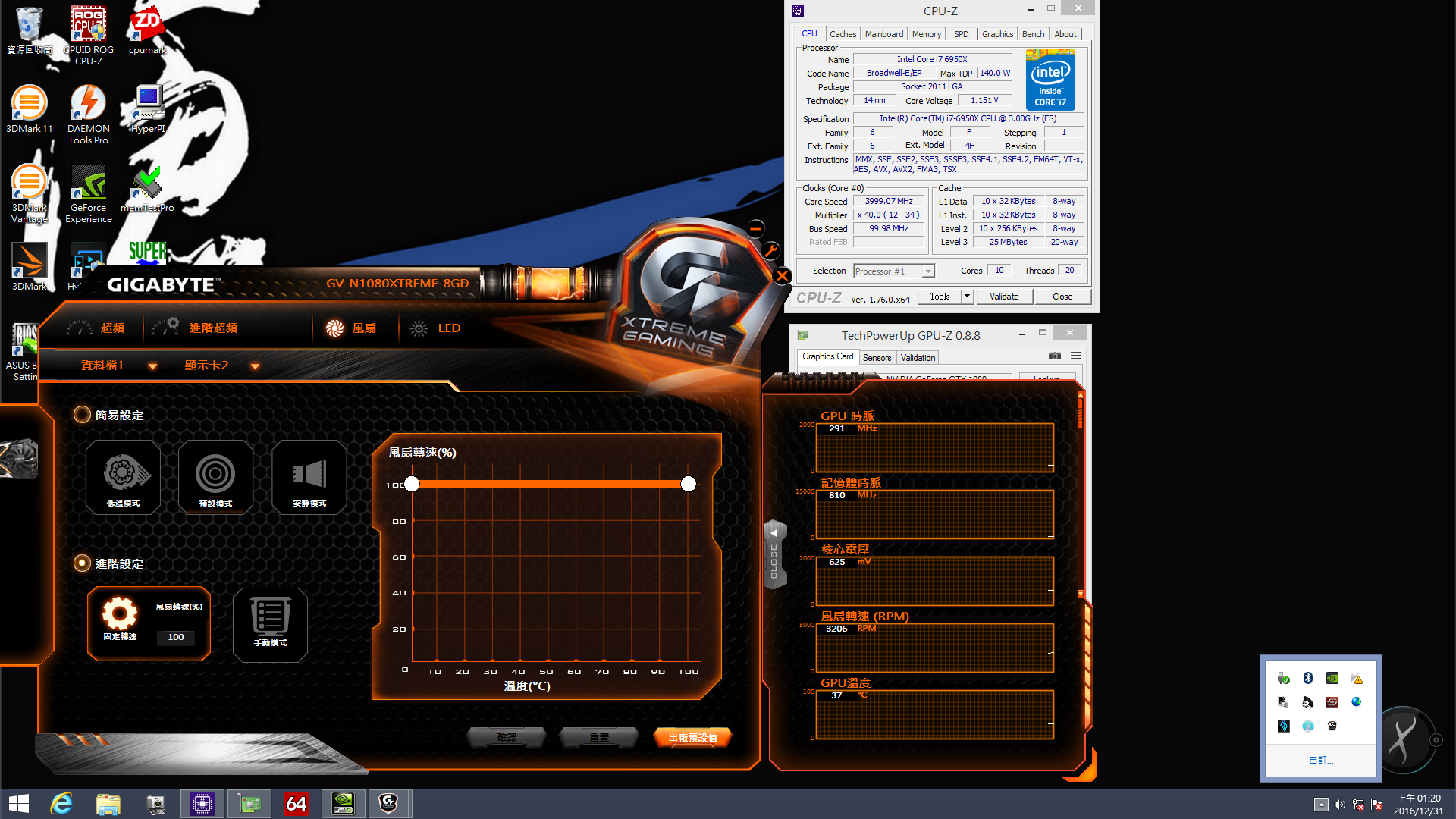The height and width of the screenshot is (819, 1456).
Task: Switch to CPU-Z Caches tab
Action: click(x=843, y=34)
